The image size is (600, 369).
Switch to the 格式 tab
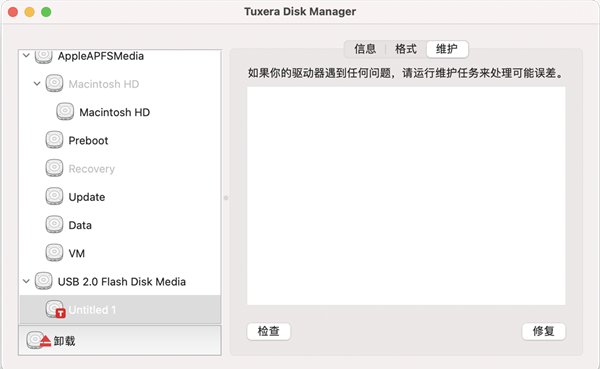tap(406, 49)
